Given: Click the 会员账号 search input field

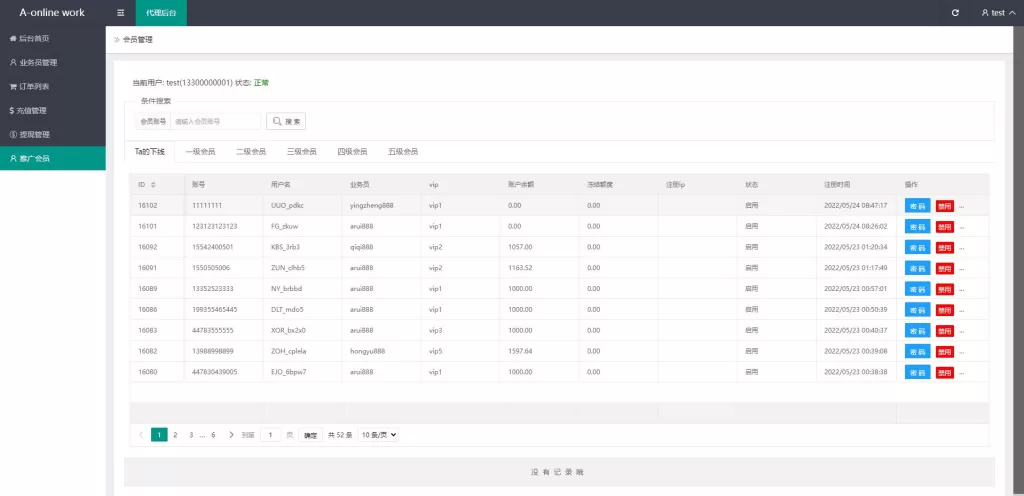Looking at the screenshot, I should 215,121.
